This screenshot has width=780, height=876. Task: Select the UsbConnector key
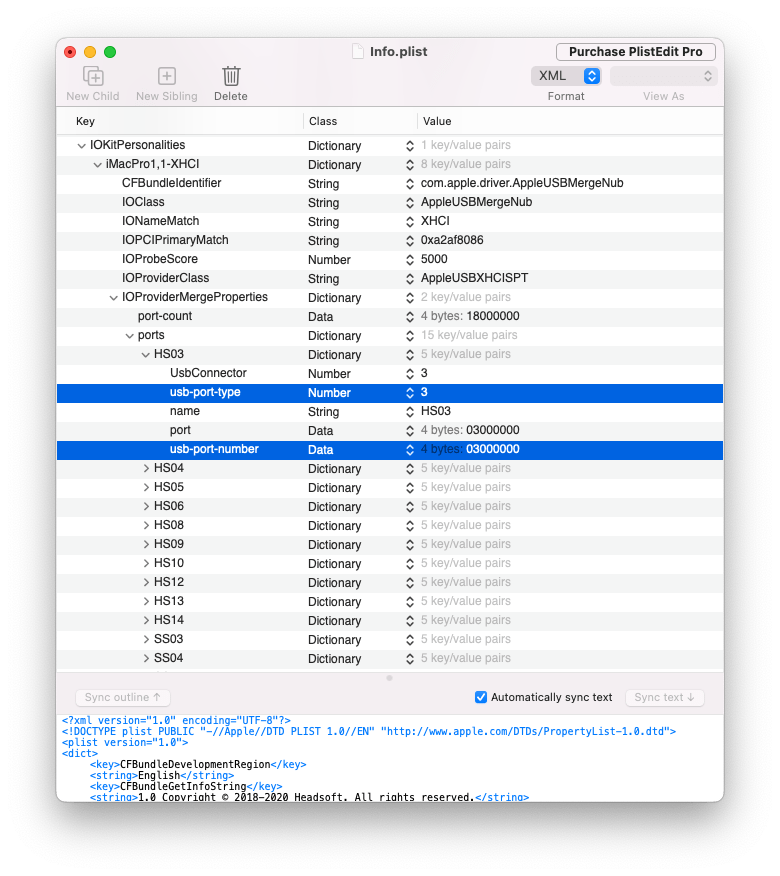pos(208,373)
